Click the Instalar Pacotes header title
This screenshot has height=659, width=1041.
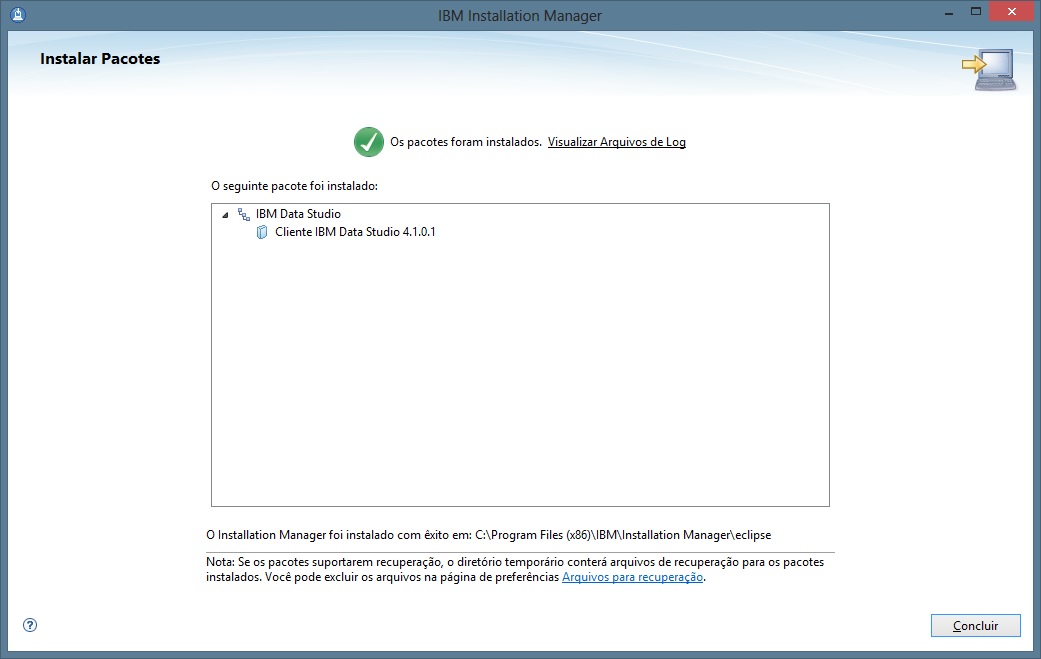99,58
